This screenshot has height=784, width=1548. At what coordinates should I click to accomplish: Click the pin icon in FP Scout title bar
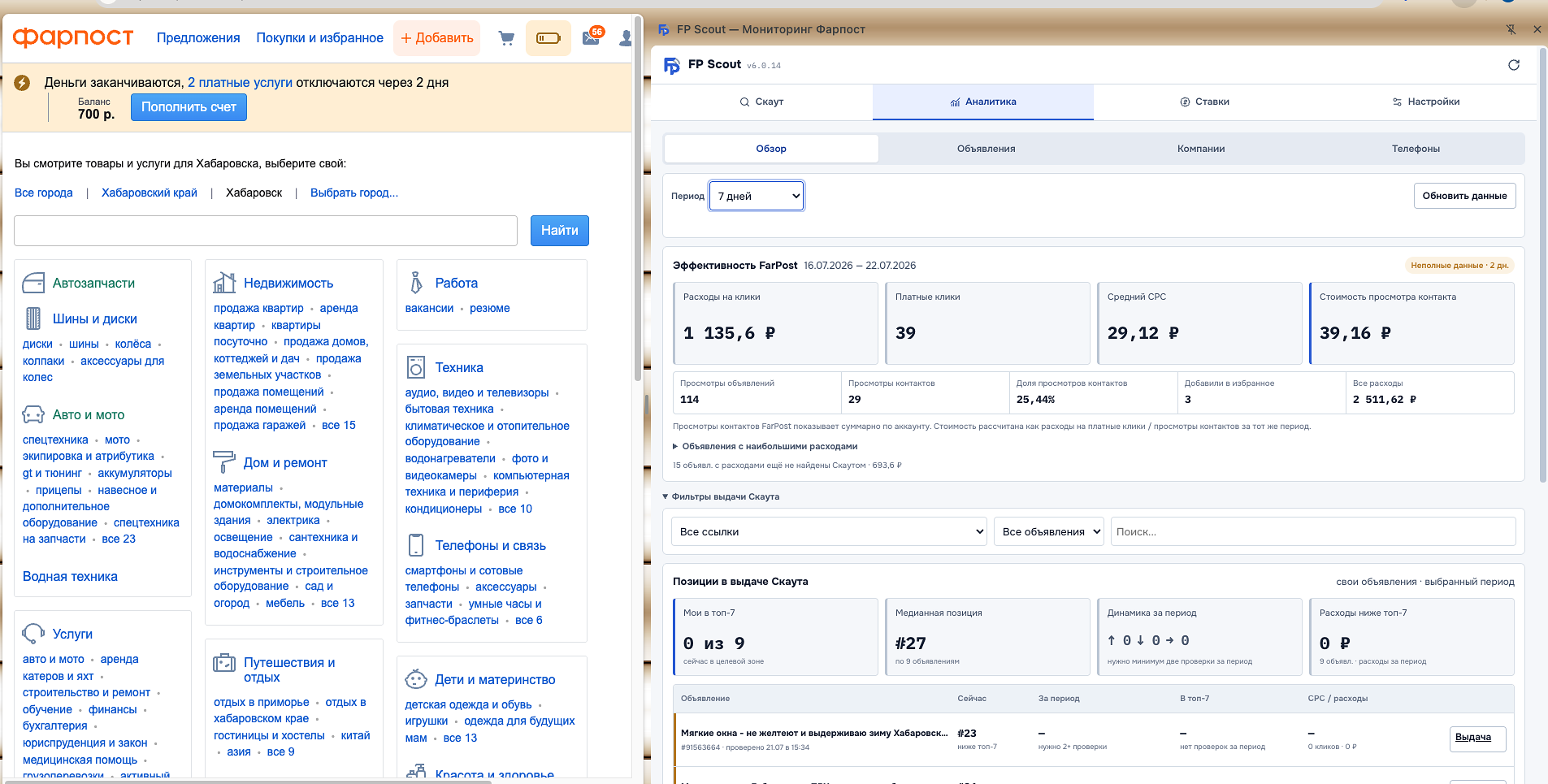[x=1511, y=29]
